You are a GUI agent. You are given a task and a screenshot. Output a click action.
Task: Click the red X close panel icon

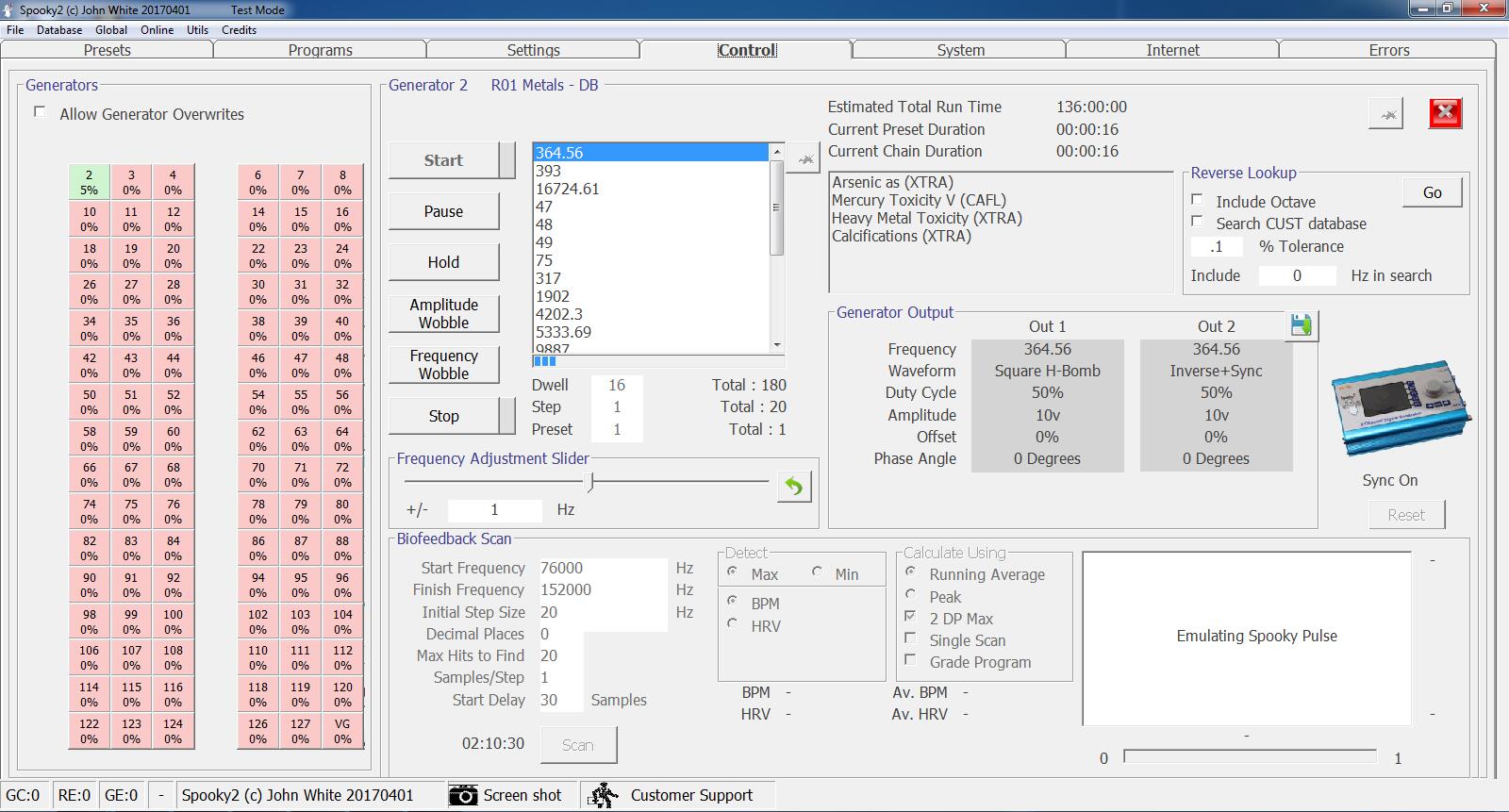pyautogui.click(x=1445, y=113)
